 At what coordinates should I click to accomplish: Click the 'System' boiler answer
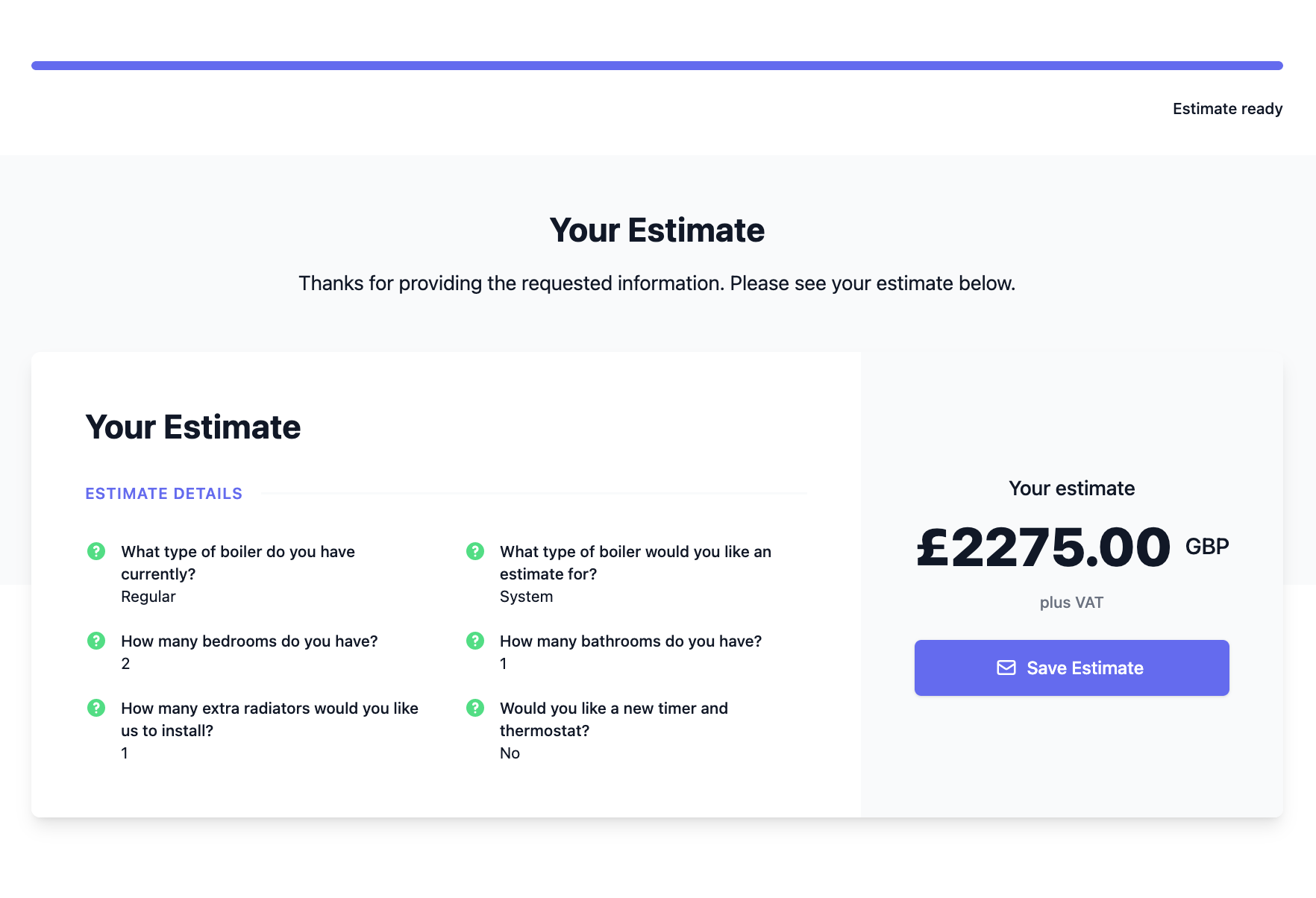(x=527, y=597)
